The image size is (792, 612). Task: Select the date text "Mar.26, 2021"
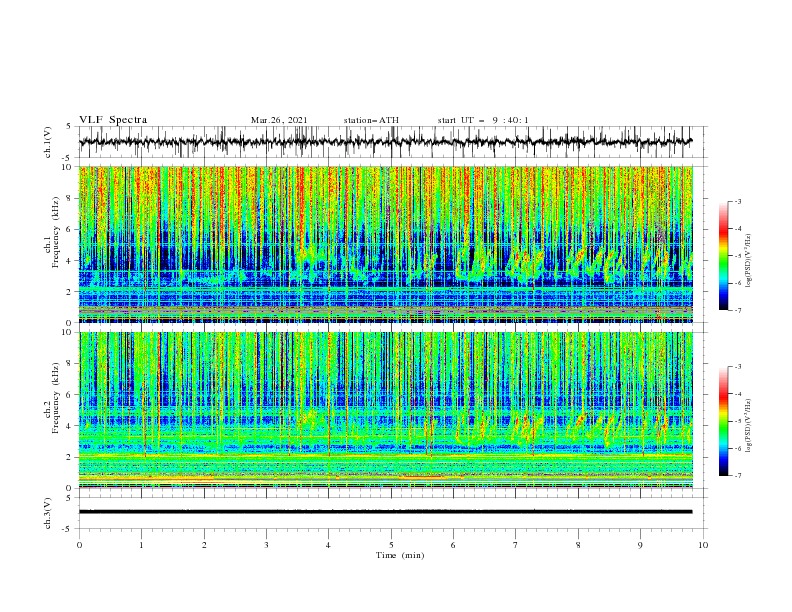(279, 120)
